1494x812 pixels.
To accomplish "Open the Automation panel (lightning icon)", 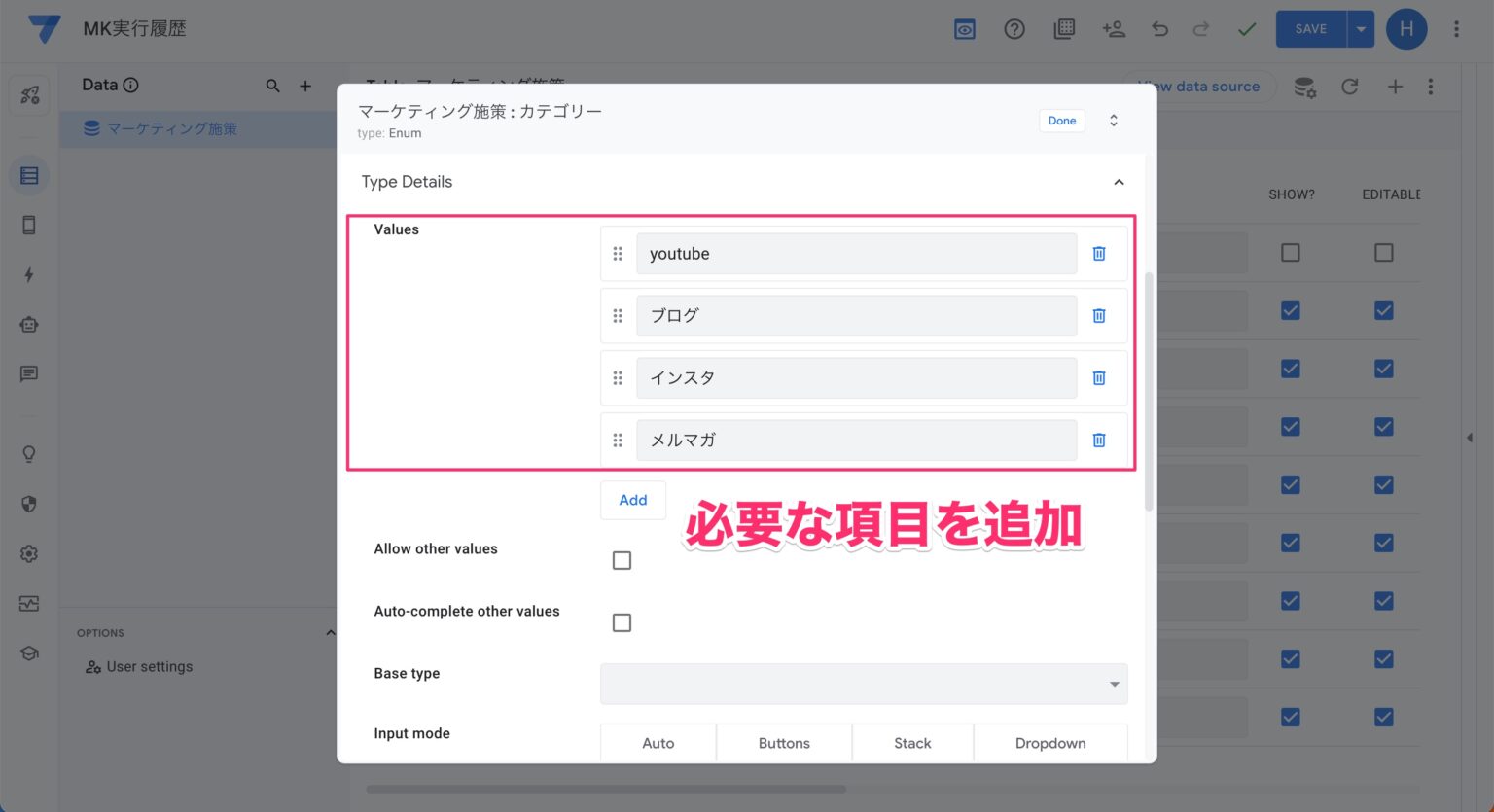I will pyautogui.click(x=29, y=275).
